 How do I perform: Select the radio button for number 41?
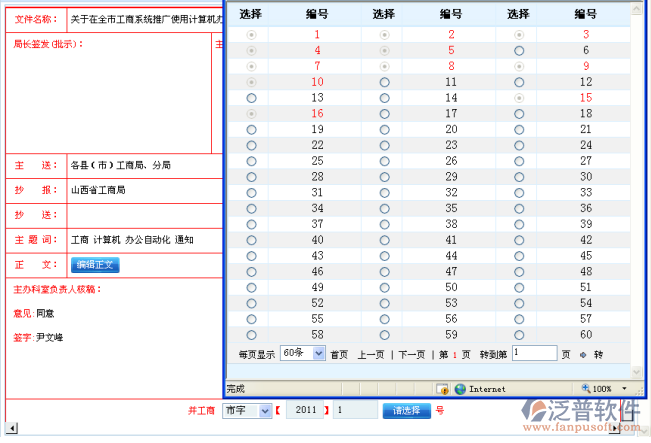click(384, 240)
